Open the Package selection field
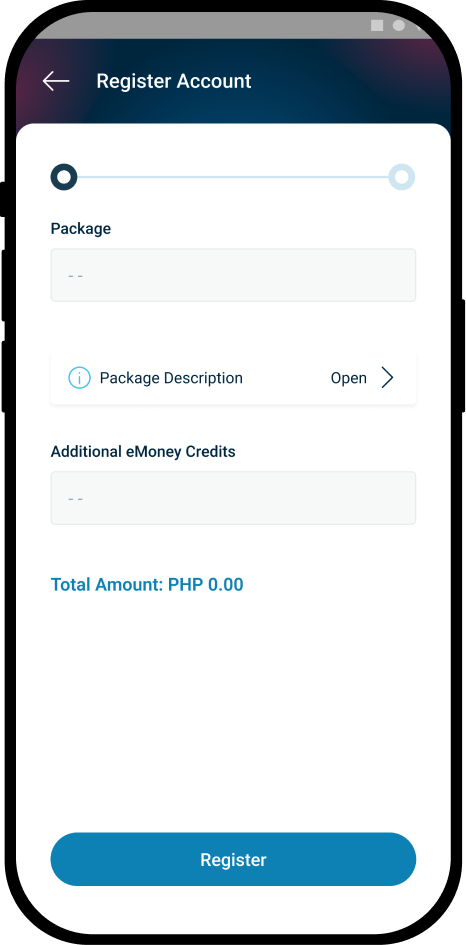This screenshot has width=466, height=945. pyautogui.click(x=233, y=275)
